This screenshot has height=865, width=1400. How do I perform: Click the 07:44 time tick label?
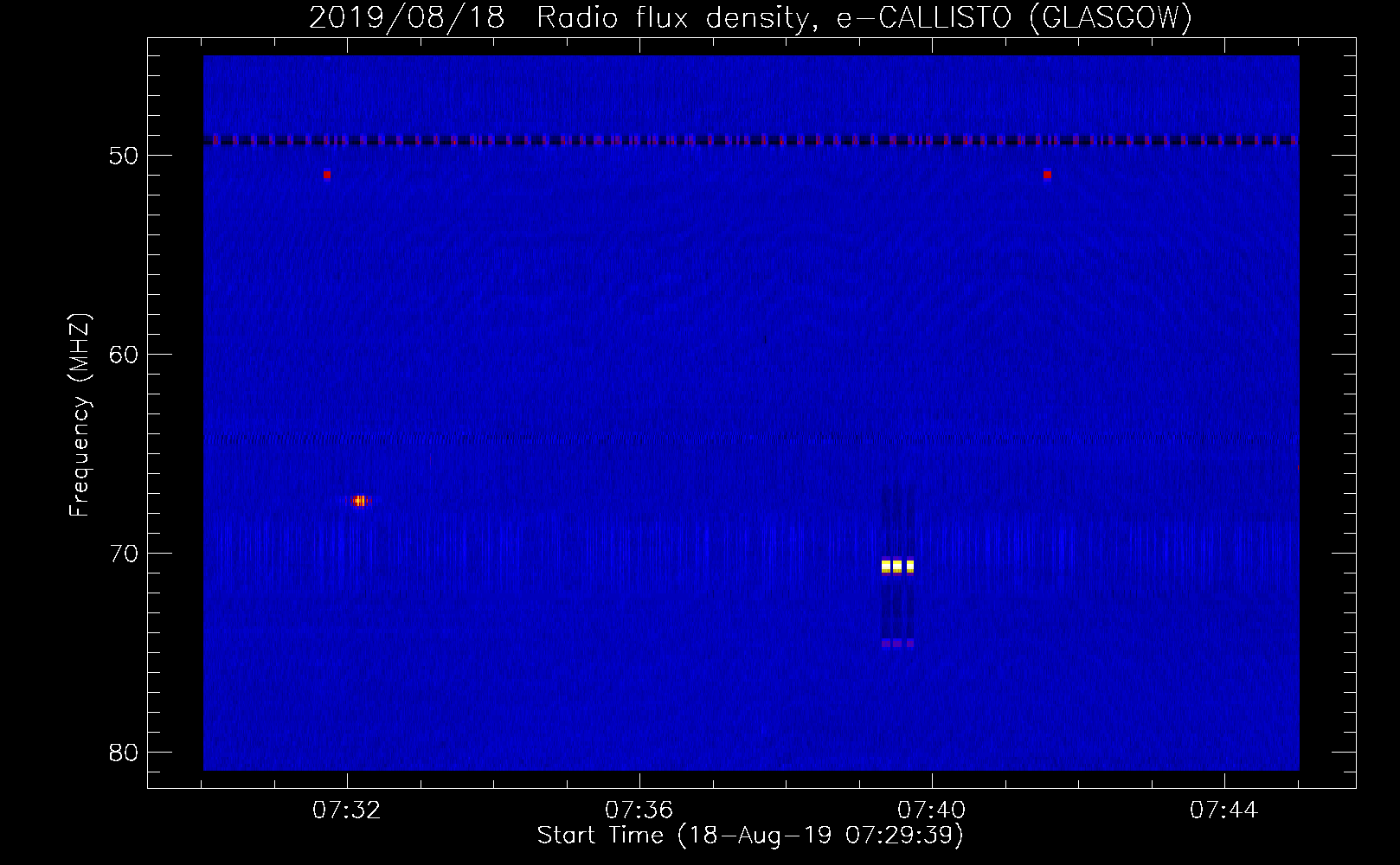point(1224,810)
